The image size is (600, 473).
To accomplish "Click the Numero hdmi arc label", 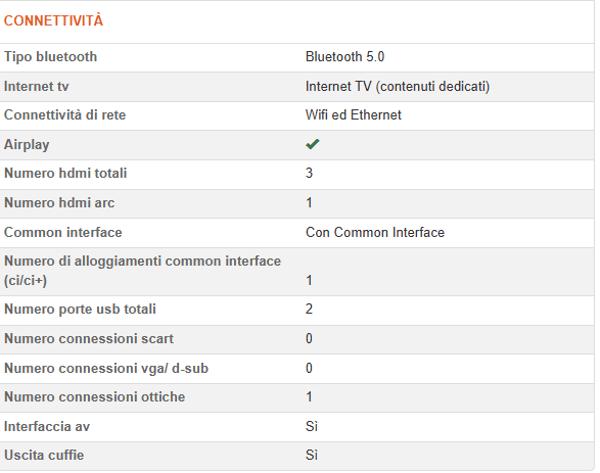I will [59, 203].
